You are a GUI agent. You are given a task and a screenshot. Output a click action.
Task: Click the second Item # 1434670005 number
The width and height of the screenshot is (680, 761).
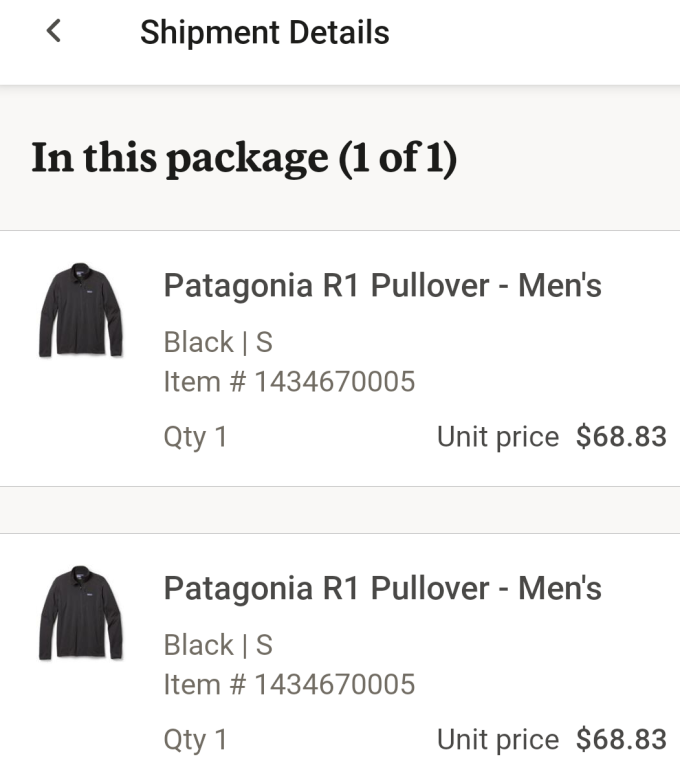[x=289, y=684]
